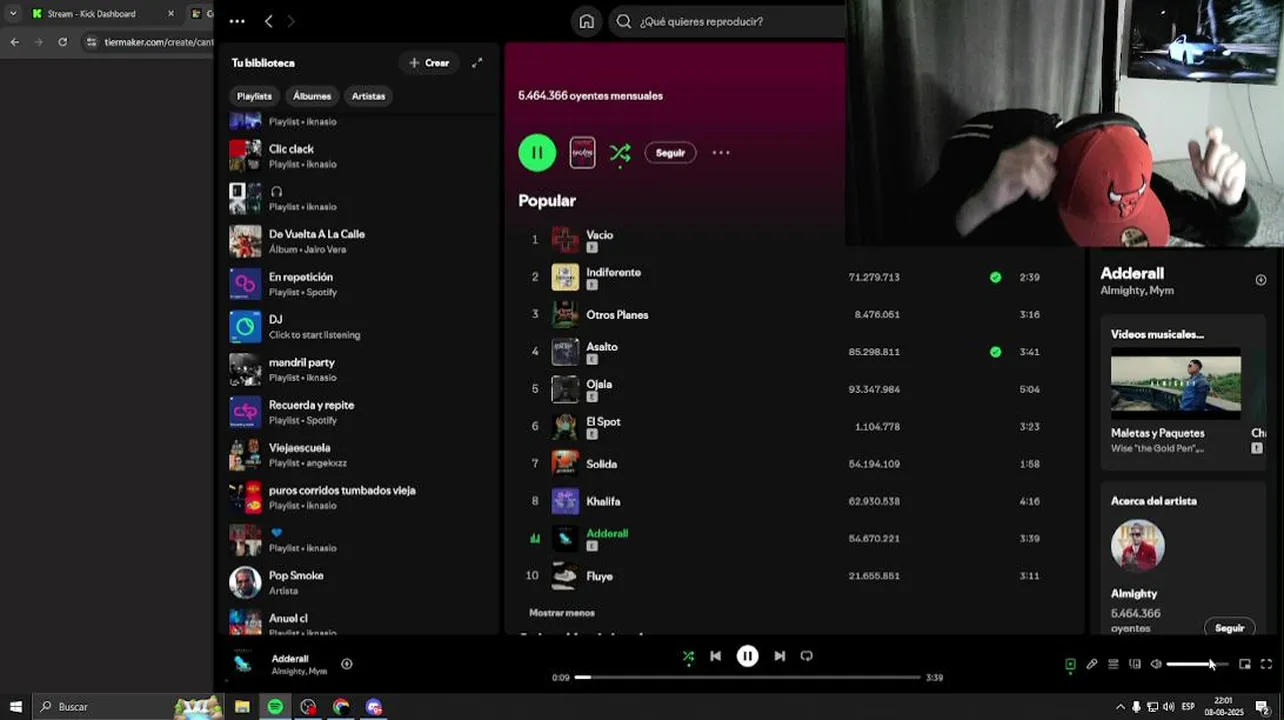Screen dimensions: 1284x720
Task: Open the Clic clack playlist
Action: click(360, 156)
